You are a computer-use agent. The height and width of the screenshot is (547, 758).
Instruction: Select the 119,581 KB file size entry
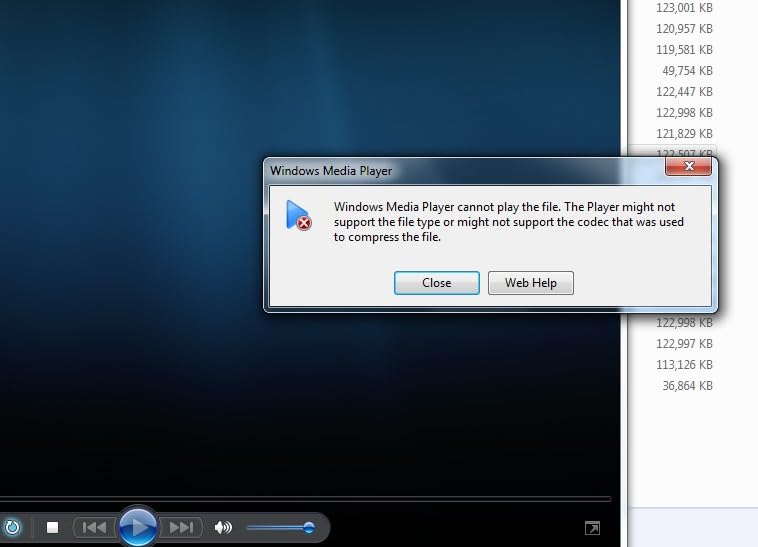[x=684, y=50]
